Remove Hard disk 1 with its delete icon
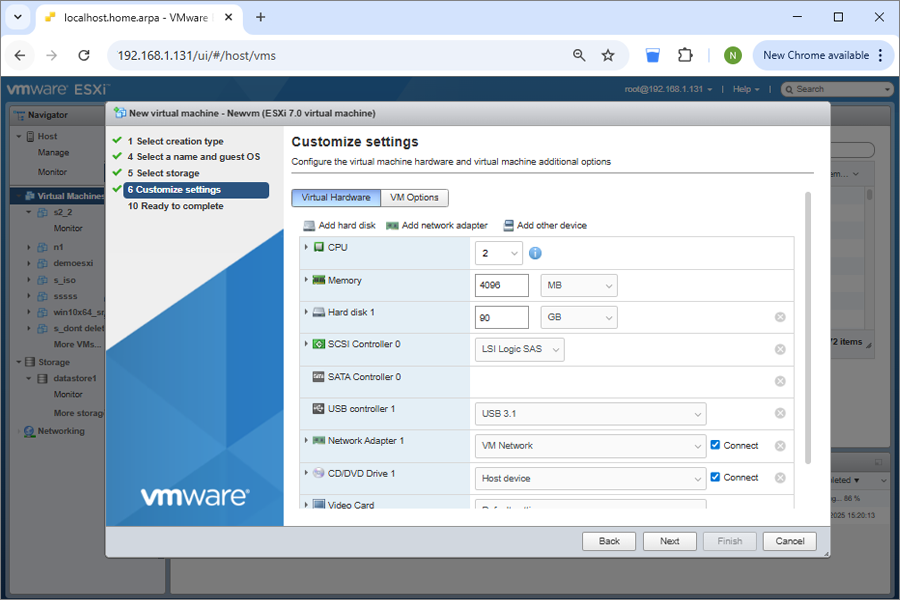The height and width of the screenshot is (600, 900). (780, 317)
